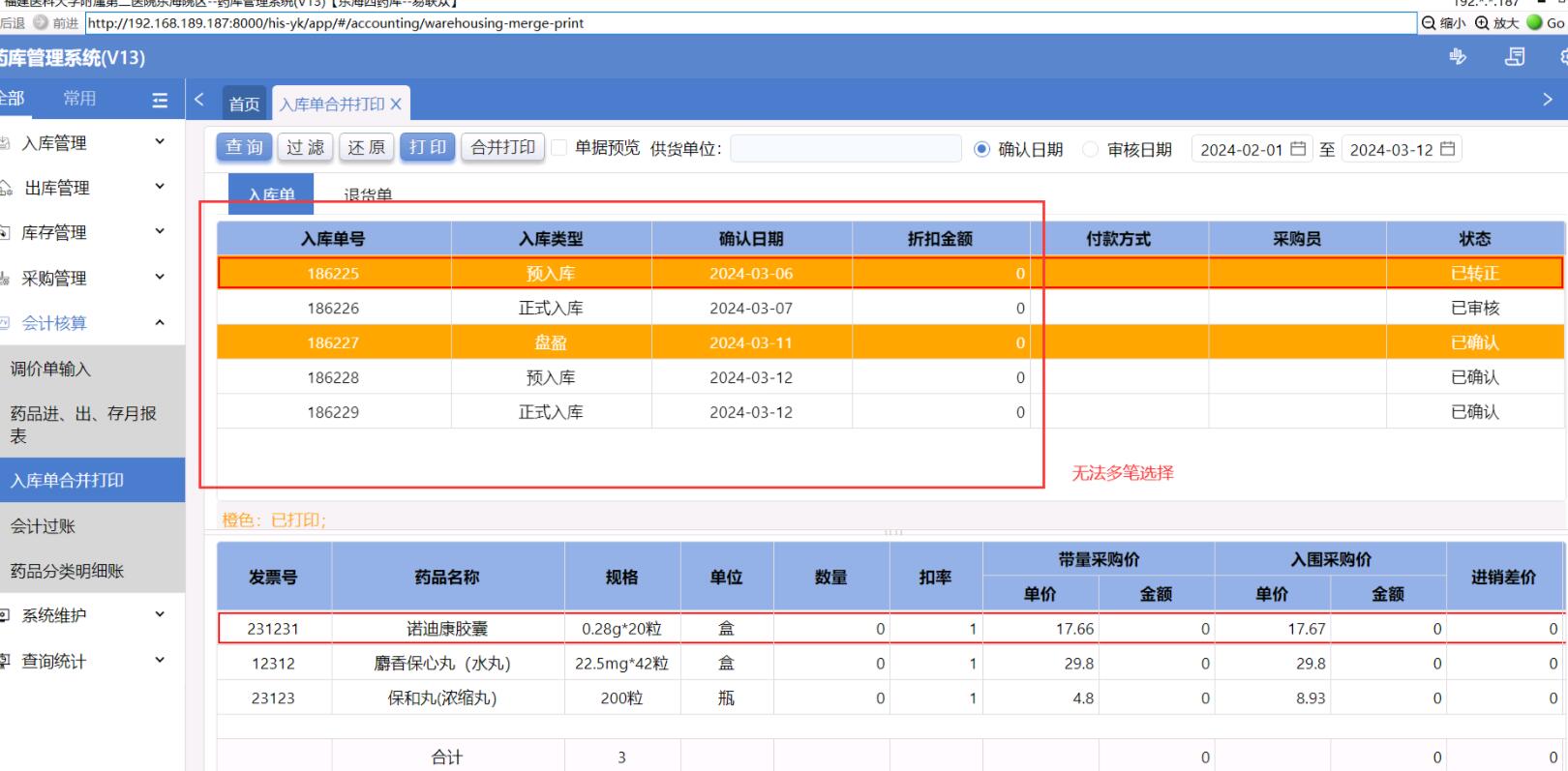Open the hand-with-pen icon in the header
Screen dimensions: 1568x771
(x=1458, y=57)
